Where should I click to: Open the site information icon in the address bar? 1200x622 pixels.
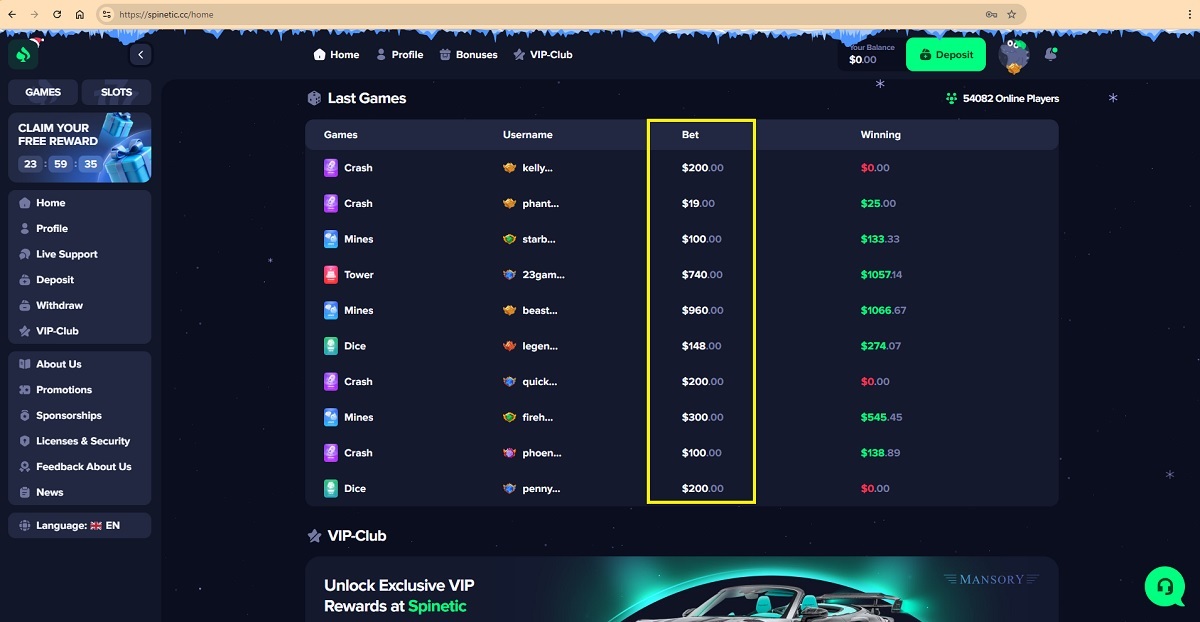[107, 15]
